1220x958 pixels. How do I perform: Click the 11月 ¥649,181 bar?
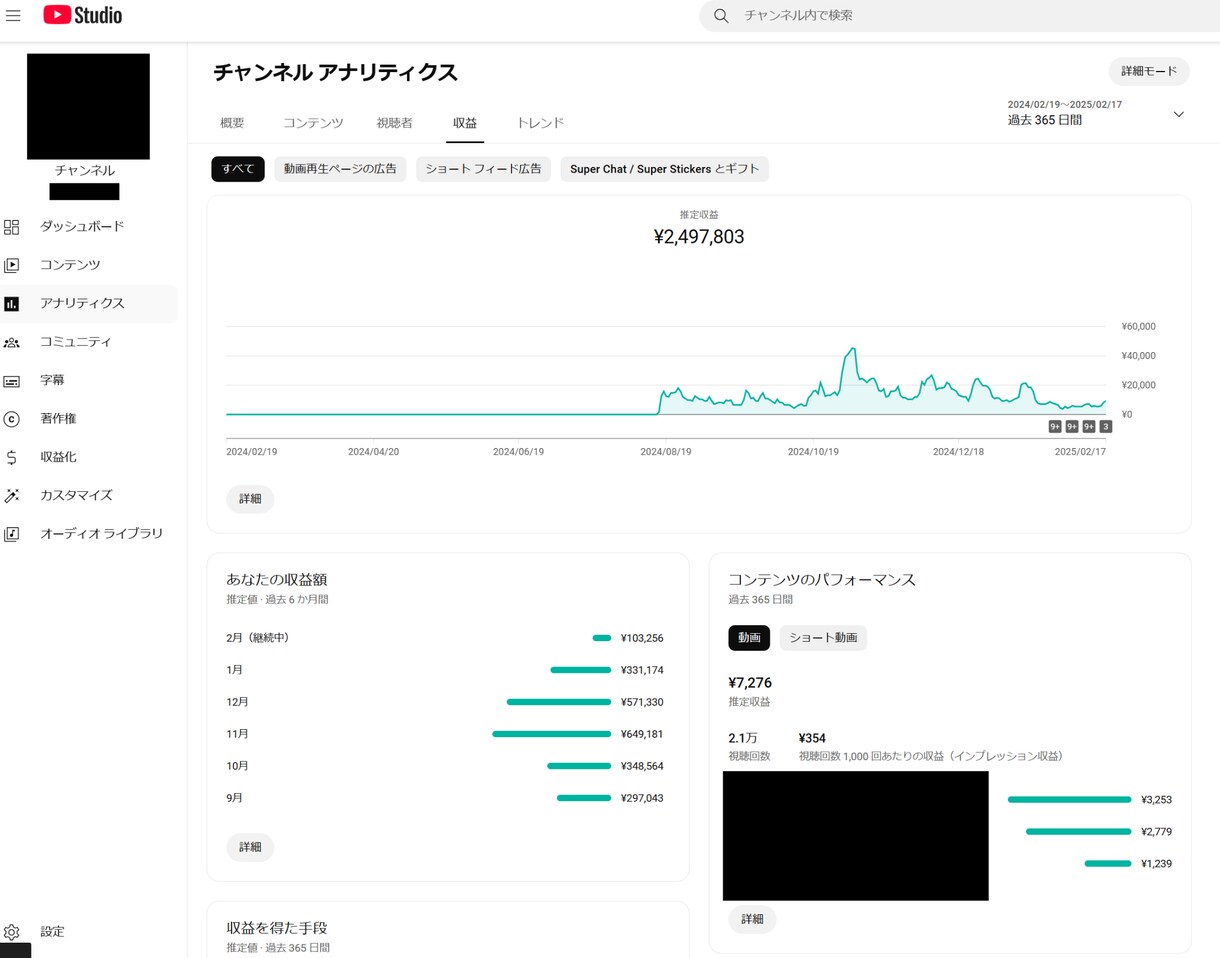[x=551, y=734]
